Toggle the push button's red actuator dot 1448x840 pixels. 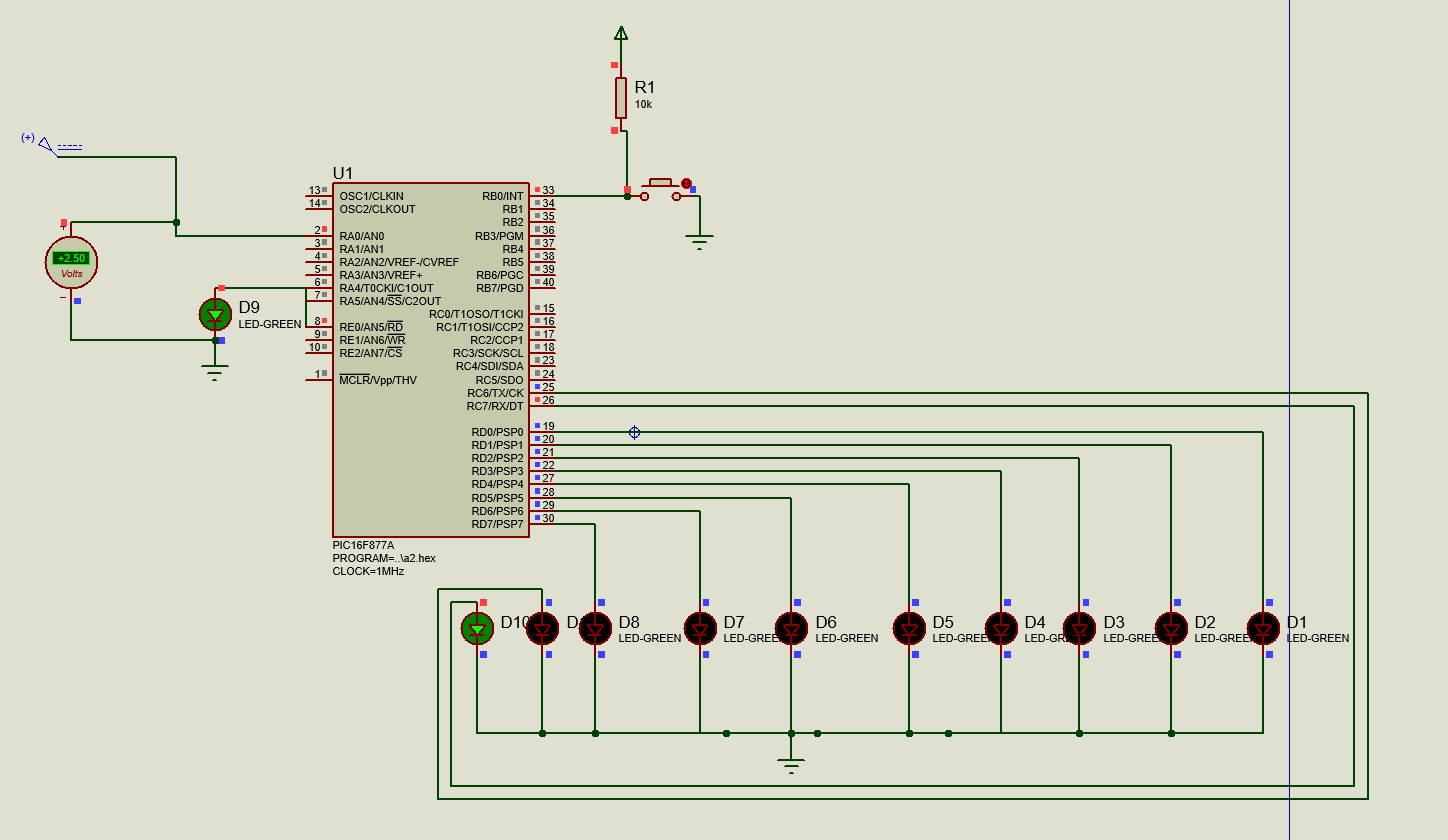point(686,183)
